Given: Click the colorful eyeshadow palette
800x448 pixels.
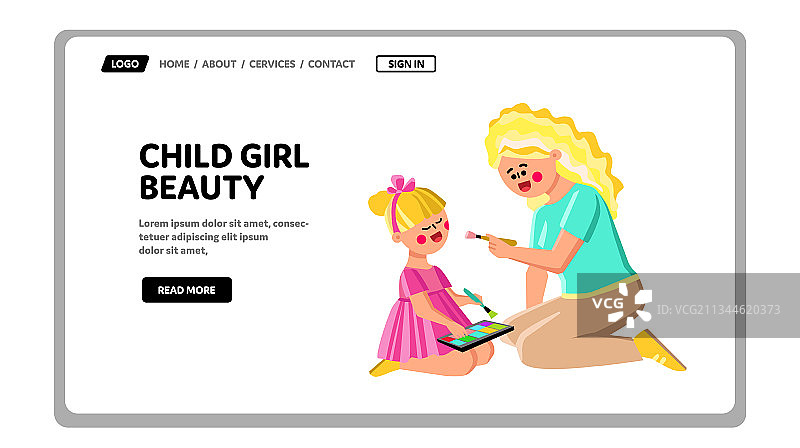Looking at the screenshot, I should [x=476, y=335].
